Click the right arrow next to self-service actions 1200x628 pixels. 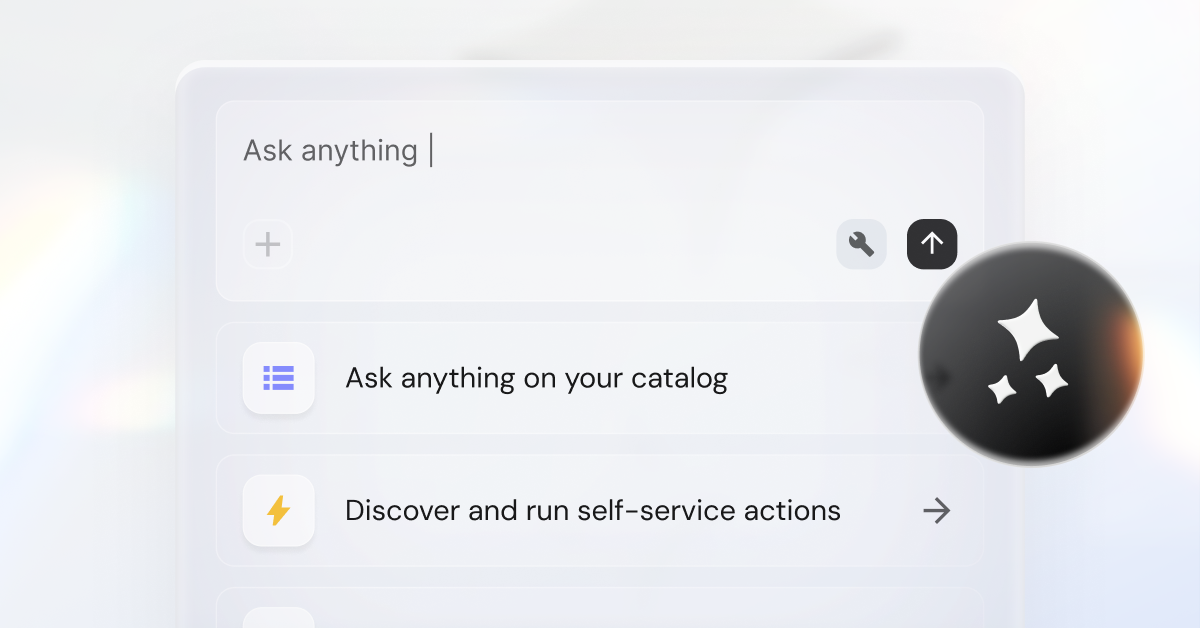tap(935, 510)
